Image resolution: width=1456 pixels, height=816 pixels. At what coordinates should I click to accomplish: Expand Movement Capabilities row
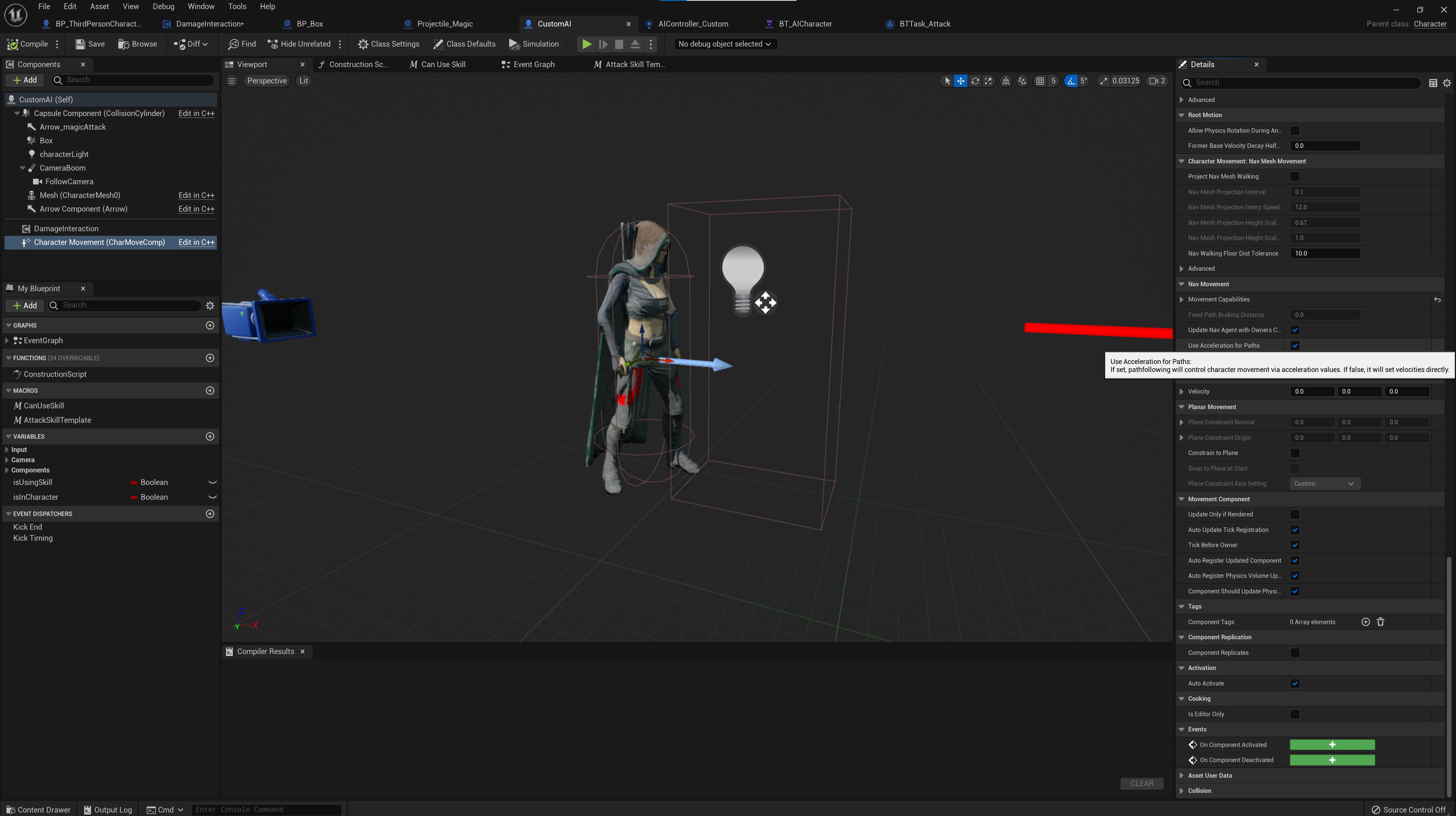[x=1181, y=300]
